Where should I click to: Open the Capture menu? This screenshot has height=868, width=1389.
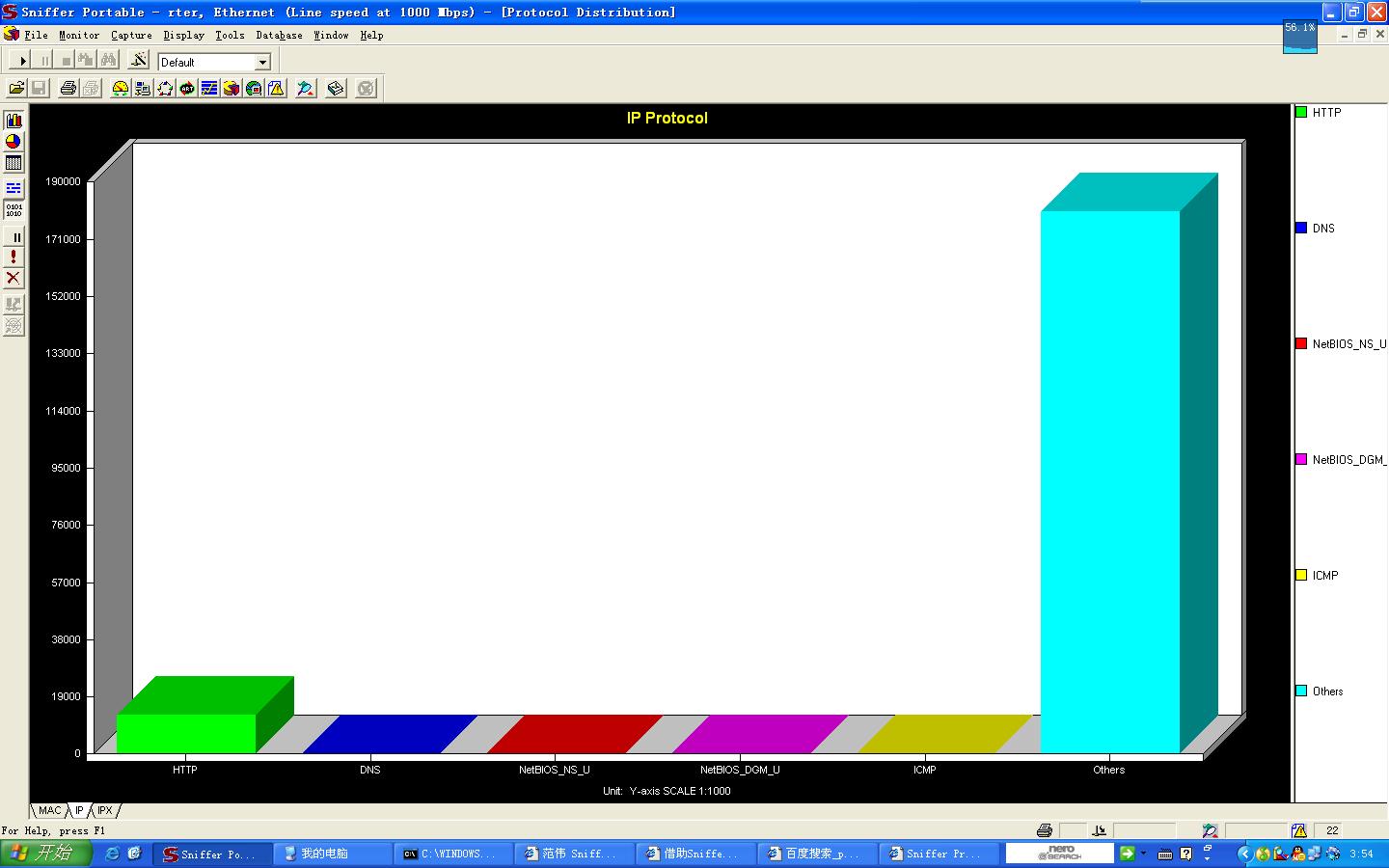pos(131,35)
